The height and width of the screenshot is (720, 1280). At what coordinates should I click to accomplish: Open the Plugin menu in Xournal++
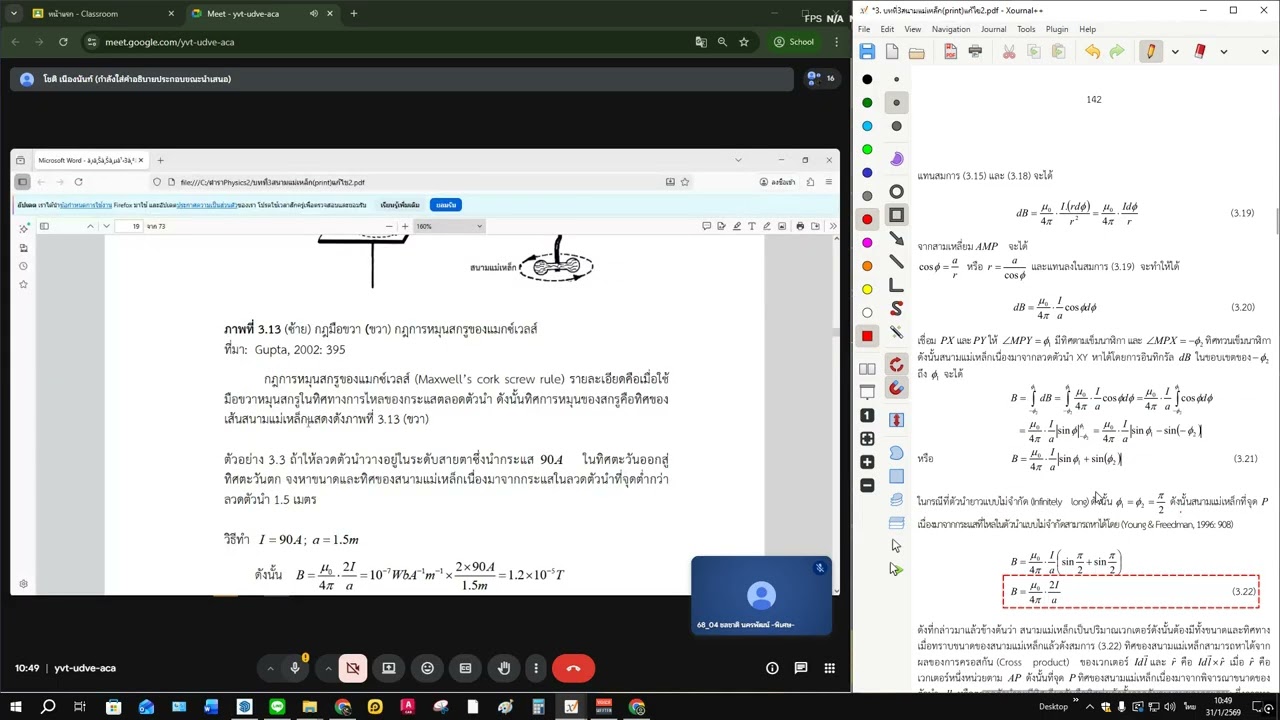point(1057,29)
